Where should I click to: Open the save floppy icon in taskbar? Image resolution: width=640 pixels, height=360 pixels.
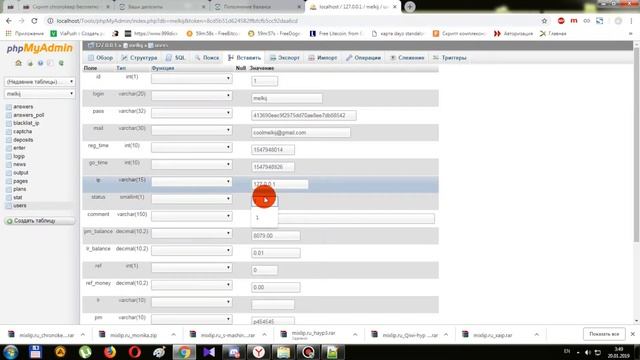pos(35,352)
